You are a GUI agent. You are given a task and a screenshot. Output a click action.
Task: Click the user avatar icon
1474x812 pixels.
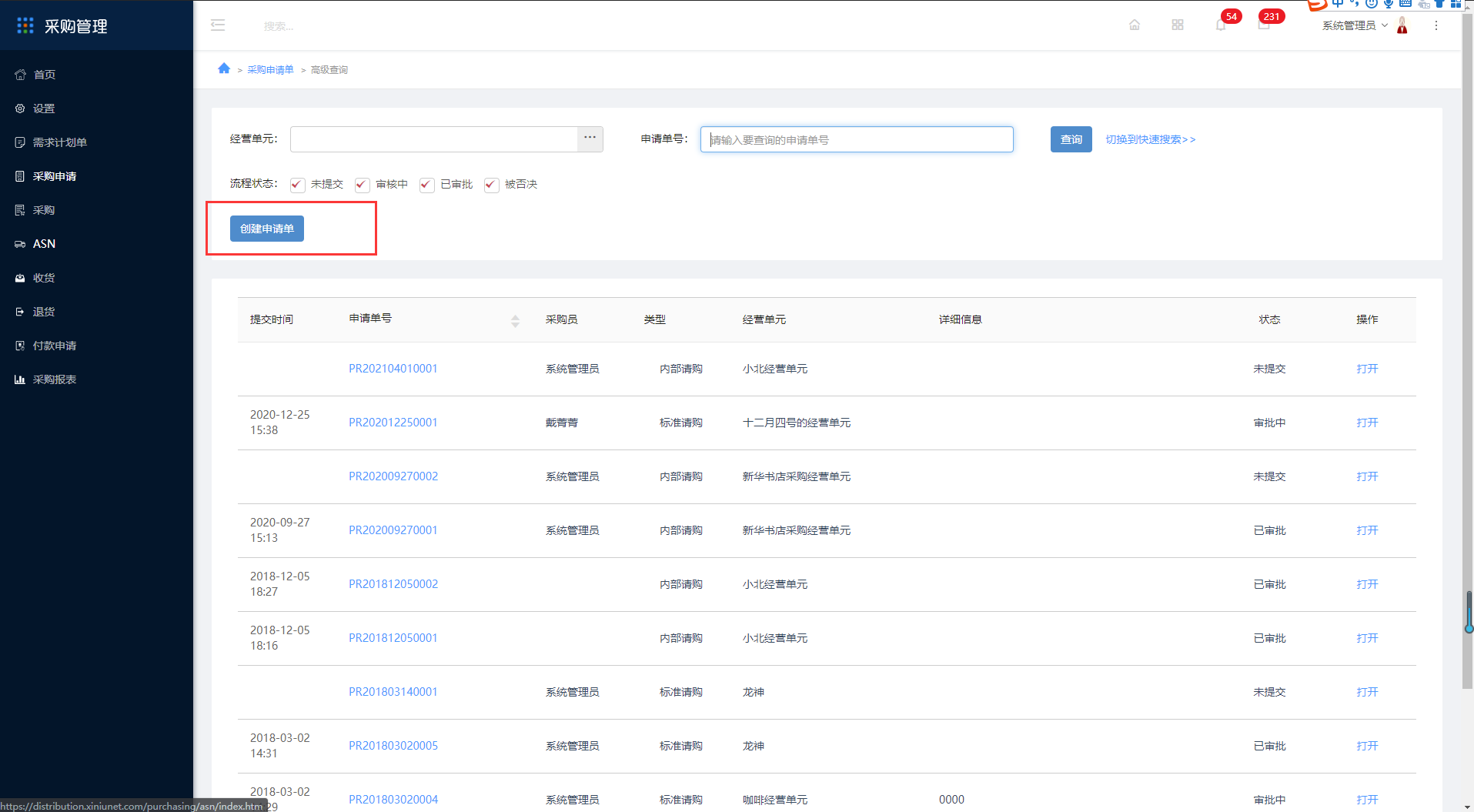point(1402,25)
